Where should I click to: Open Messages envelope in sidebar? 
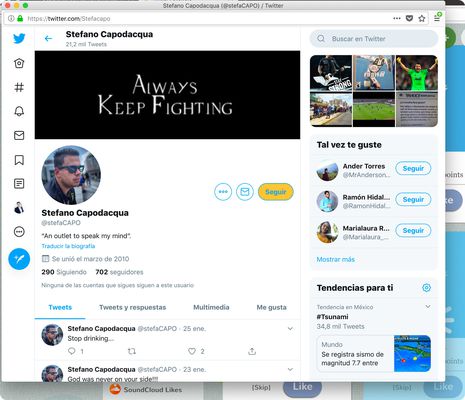pyautogui.click(x=19, y=135)
